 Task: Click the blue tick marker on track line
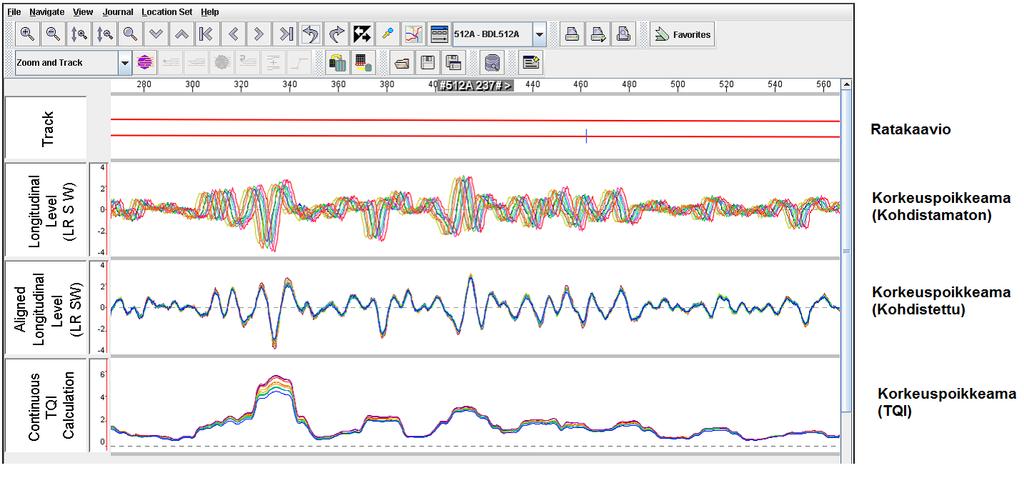click(586, 136)
